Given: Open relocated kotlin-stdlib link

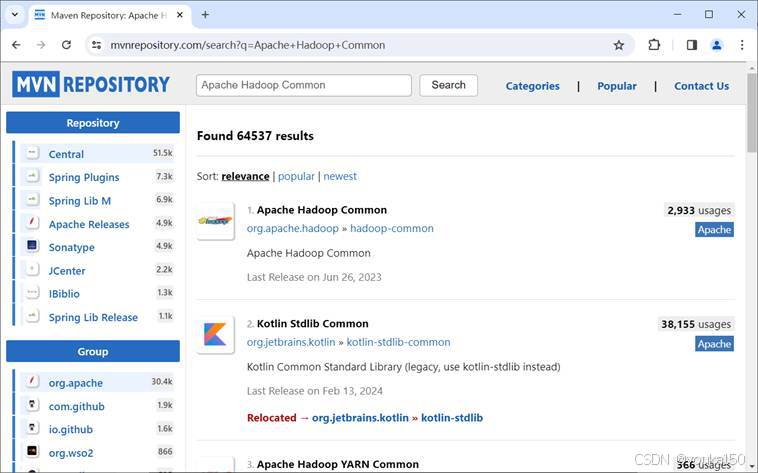Looking at the screenshot, I should tap(452, 418).
